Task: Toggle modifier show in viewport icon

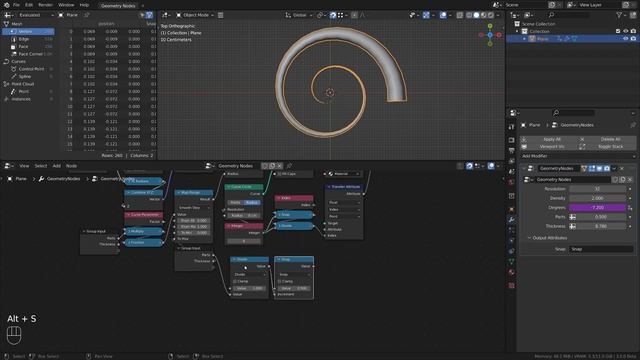Action: [x=600, y=169]
